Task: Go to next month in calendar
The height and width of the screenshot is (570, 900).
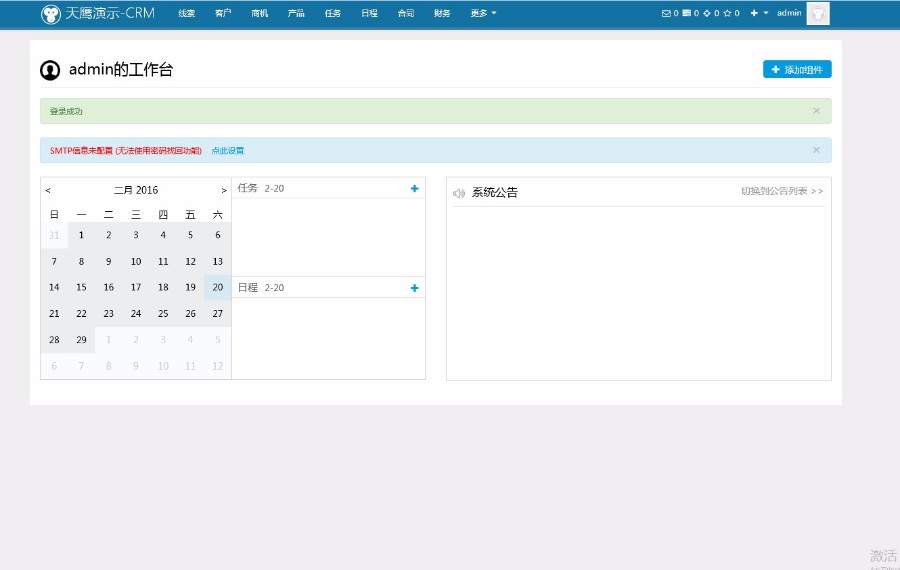Action: [x=224, y=190]
